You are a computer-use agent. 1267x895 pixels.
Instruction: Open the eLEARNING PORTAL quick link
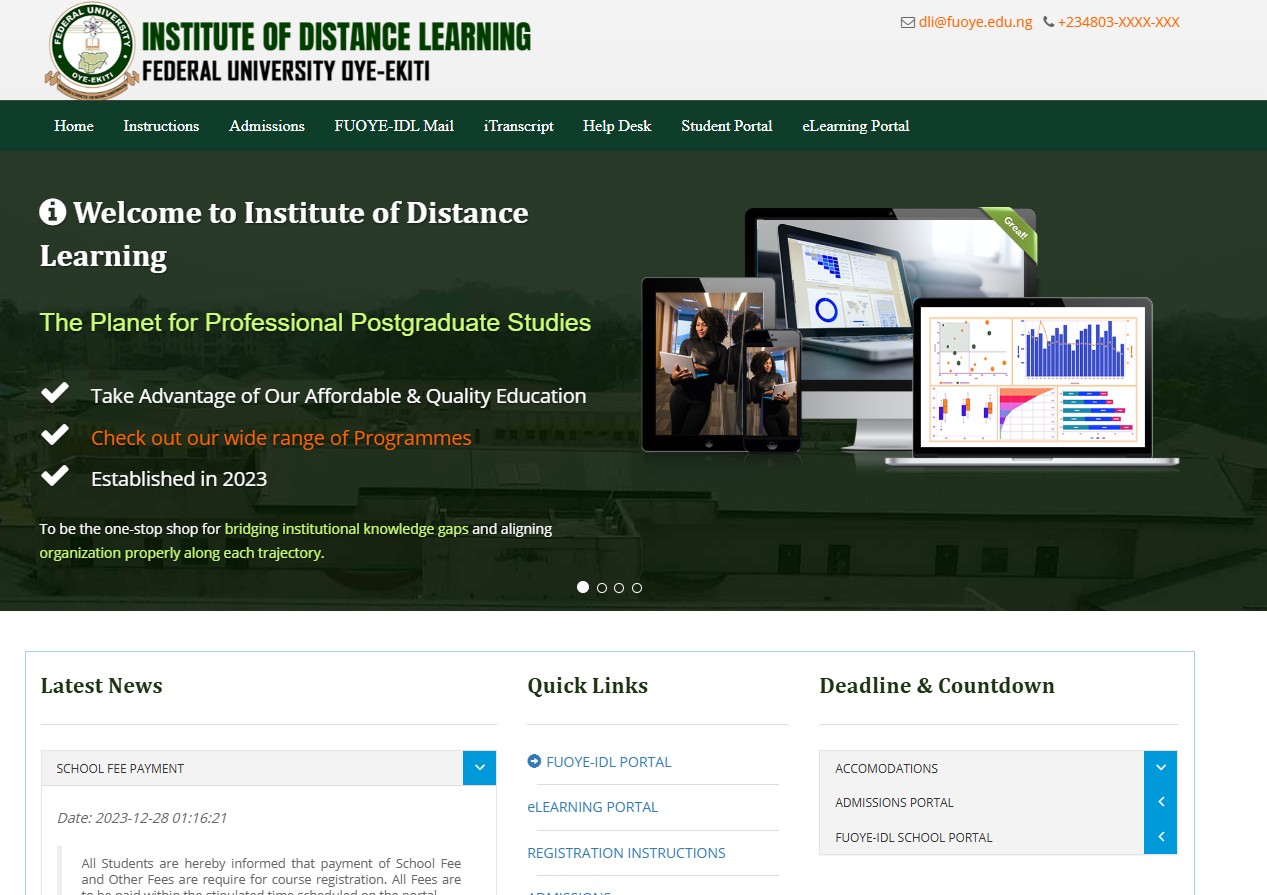click(x=593, y=807)
